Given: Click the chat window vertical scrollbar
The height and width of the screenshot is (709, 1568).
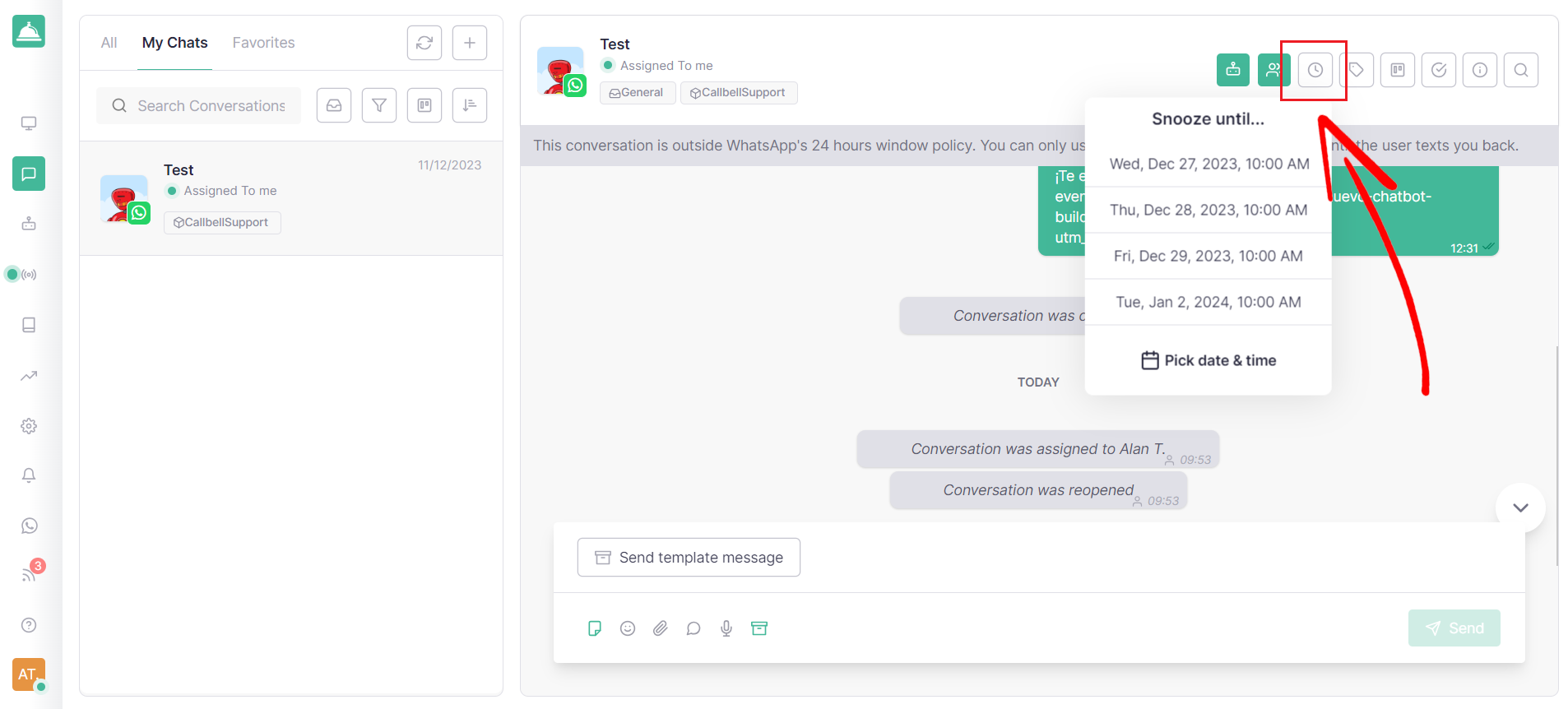Looking at the screenshot, I should pyautogui.click(x=1556, y=456).
